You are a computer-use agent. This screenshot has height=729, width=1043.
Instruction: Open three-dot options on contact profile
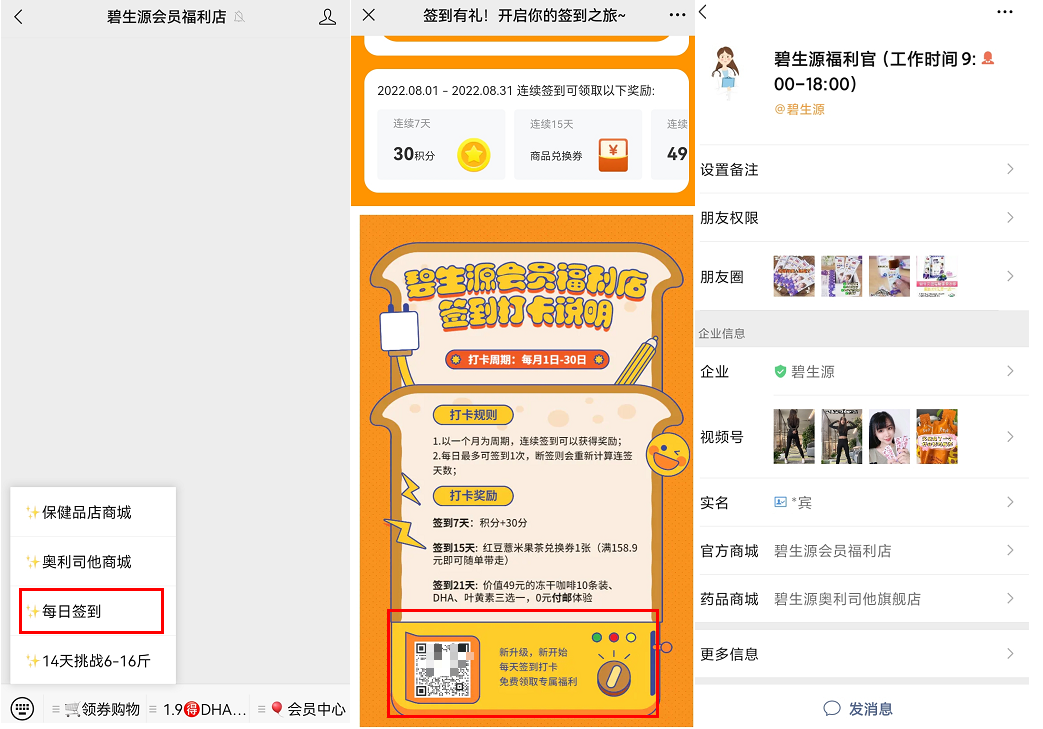1005,12
